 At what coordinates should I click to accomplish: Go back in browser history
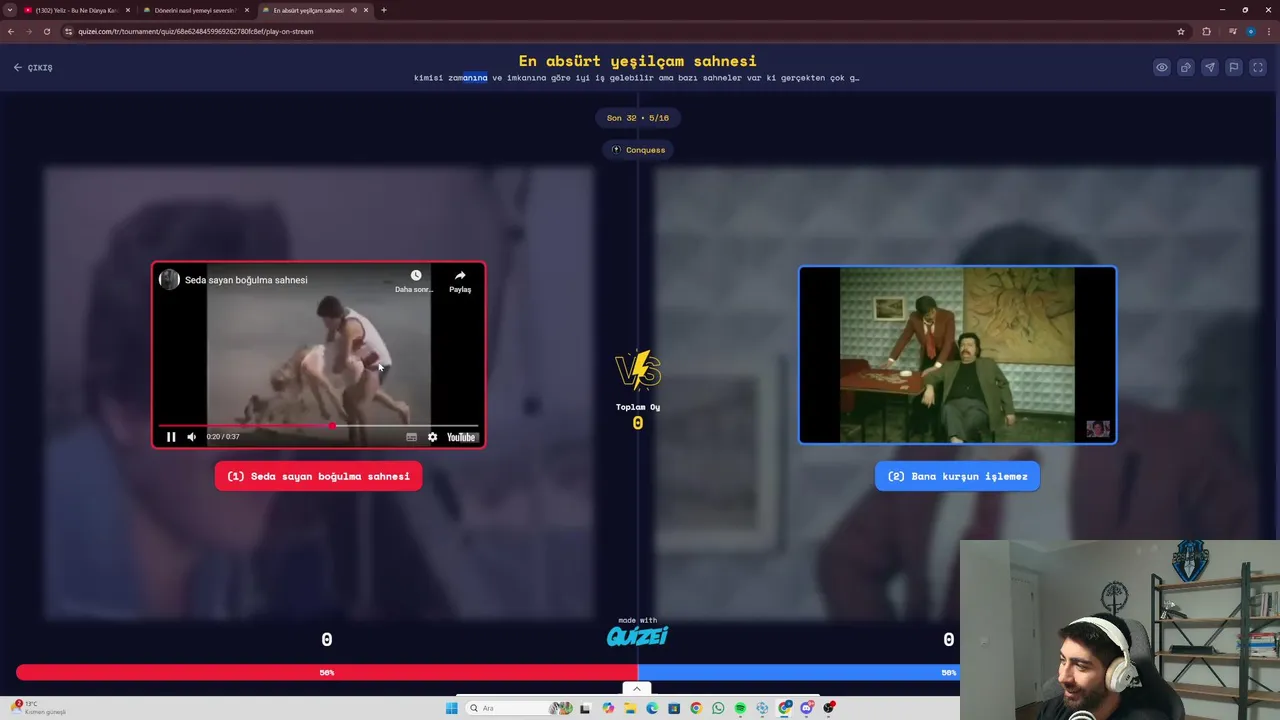point(11,31)
